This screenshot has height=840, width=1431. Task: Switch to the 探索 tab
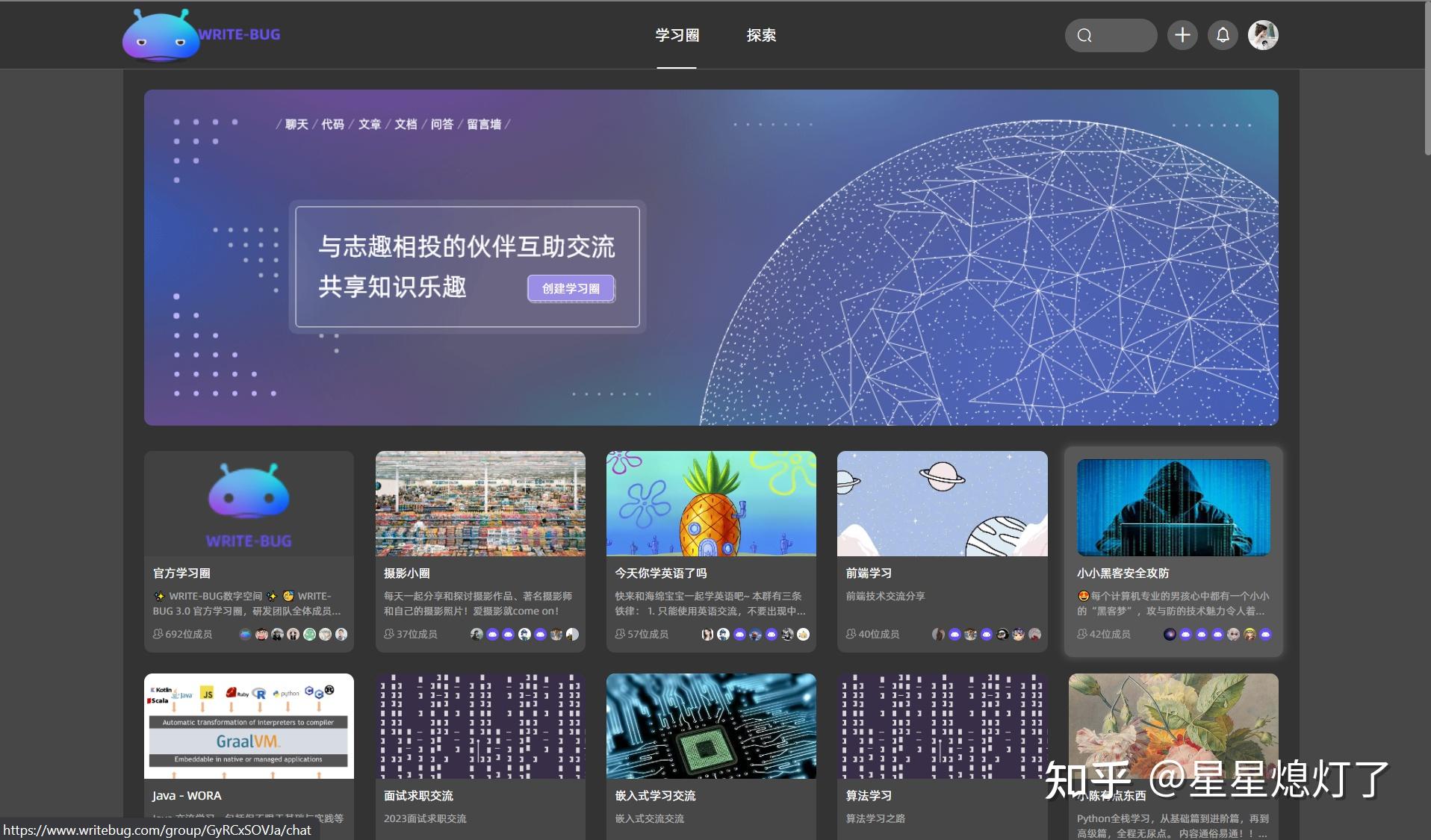coord(763,34)
